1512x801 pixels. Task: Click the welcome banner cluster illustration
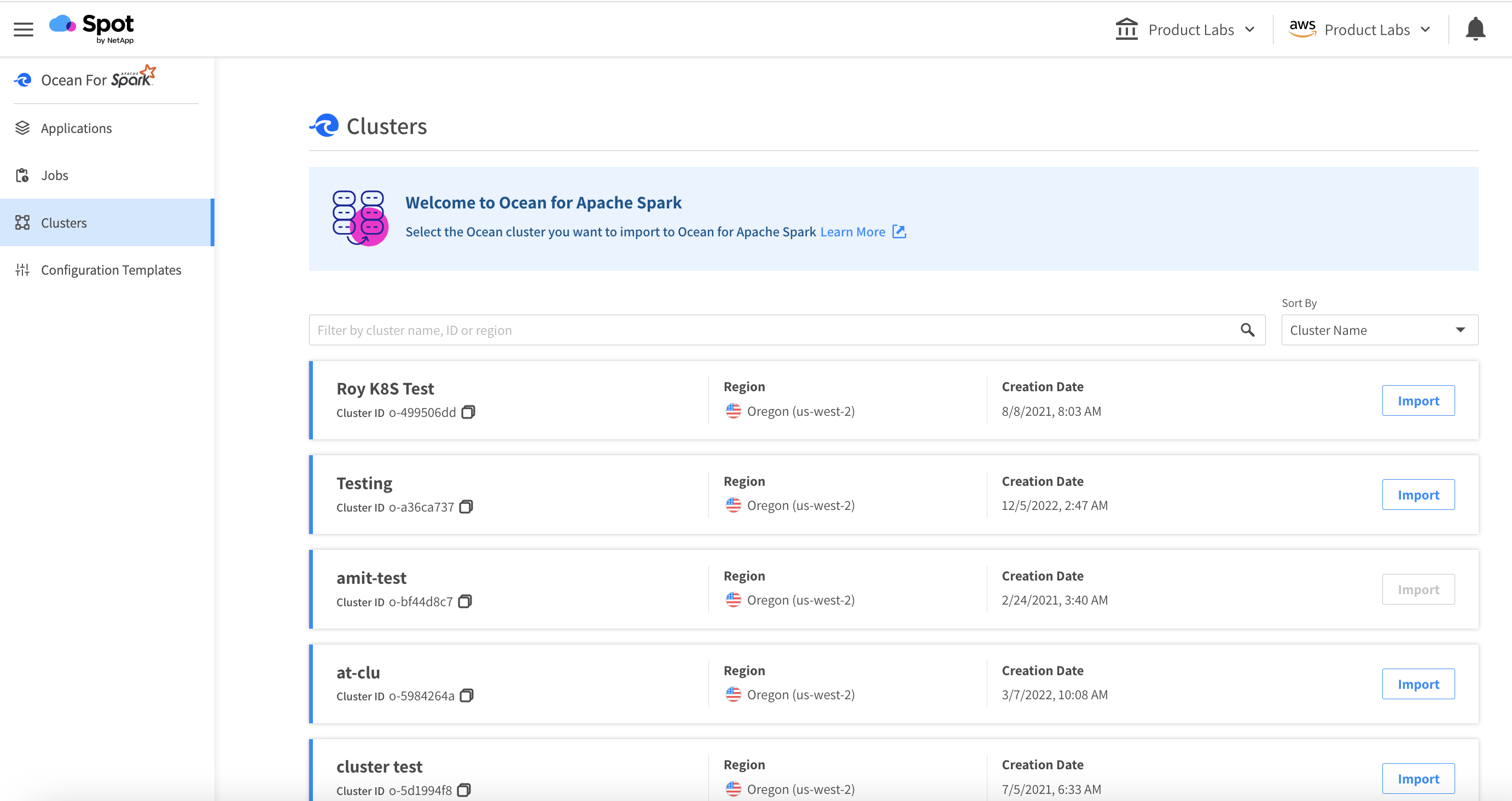coord(360,218)
